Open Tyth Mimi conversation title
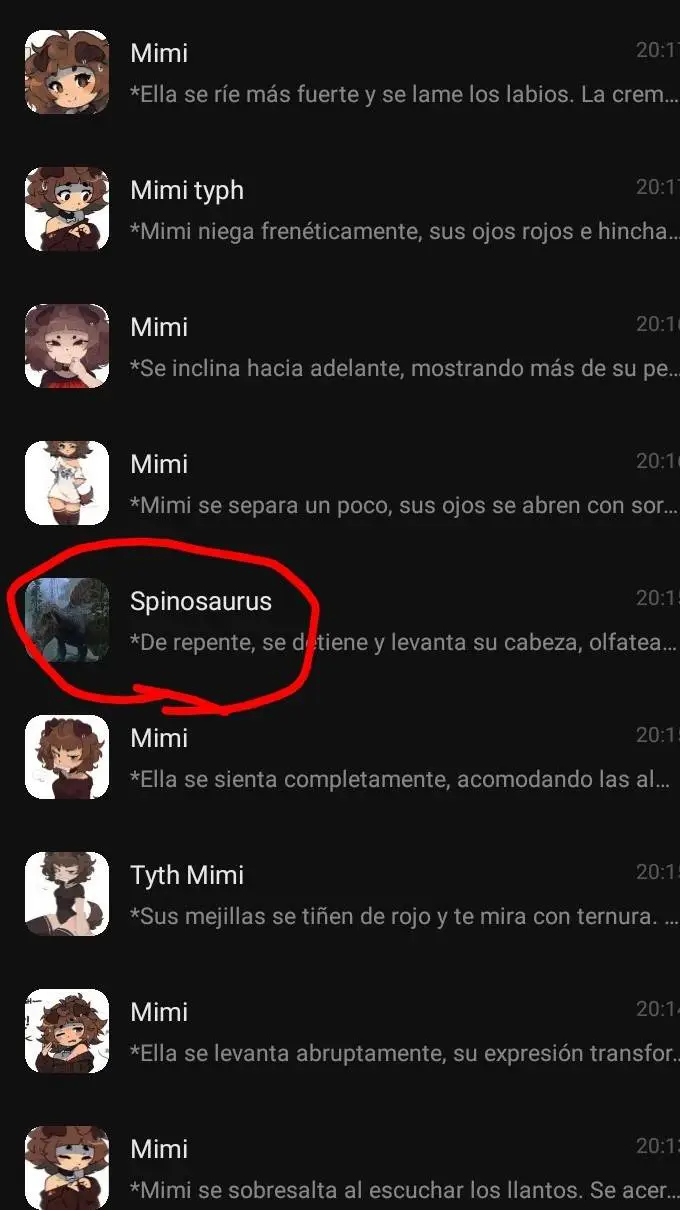The width and height of the screenshot is (680, 1210). click(187, 875)
